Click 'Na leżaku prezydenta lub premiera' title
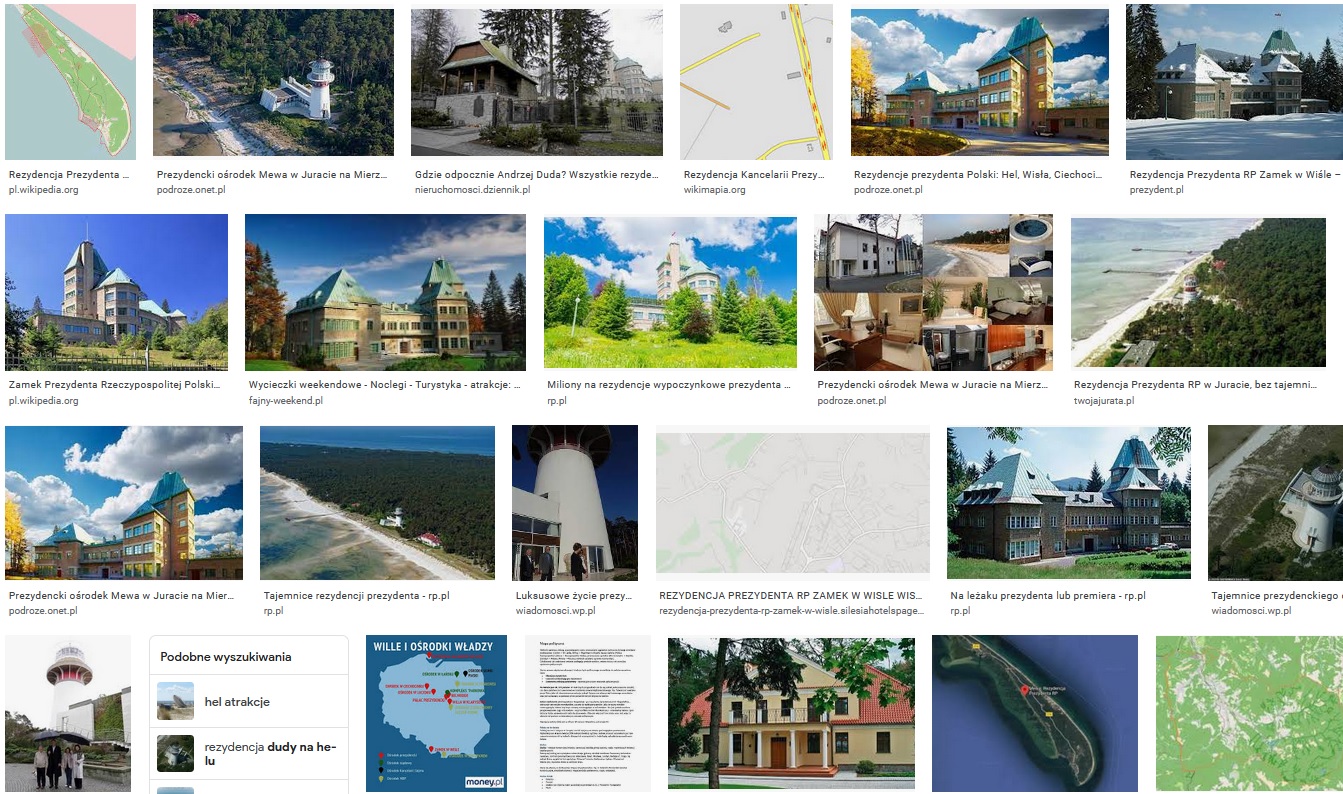Image resolution: width=1343 pixels, height=794 pixels. (x=1047, y=596)
